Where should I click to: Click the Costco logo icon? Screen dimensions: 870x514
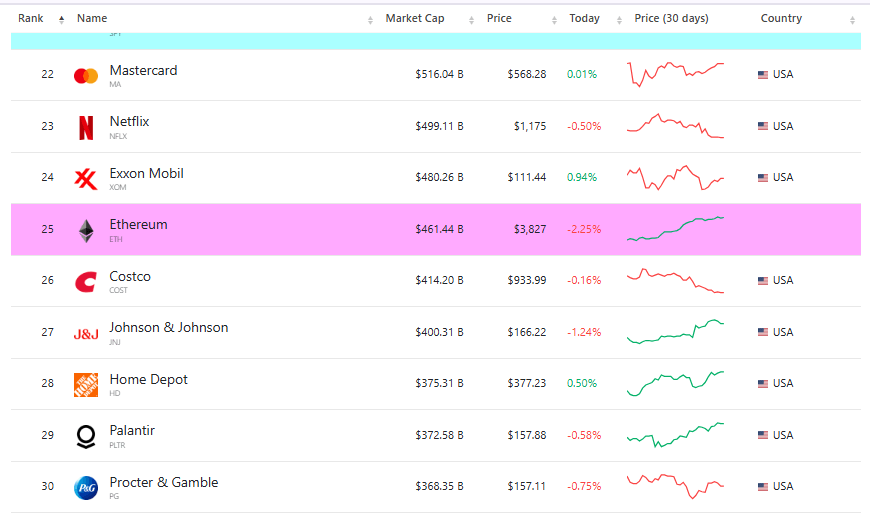(x=86, y=282)
